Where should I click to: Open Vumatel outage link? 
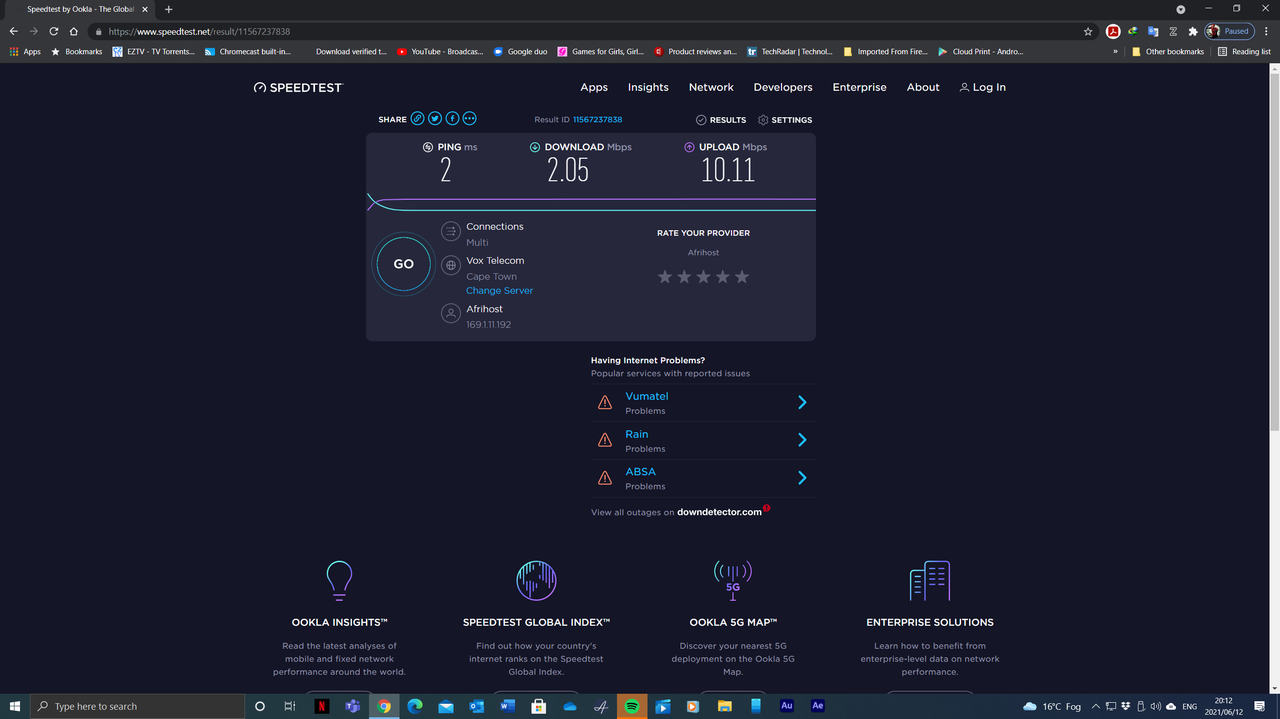pos(647,396)
